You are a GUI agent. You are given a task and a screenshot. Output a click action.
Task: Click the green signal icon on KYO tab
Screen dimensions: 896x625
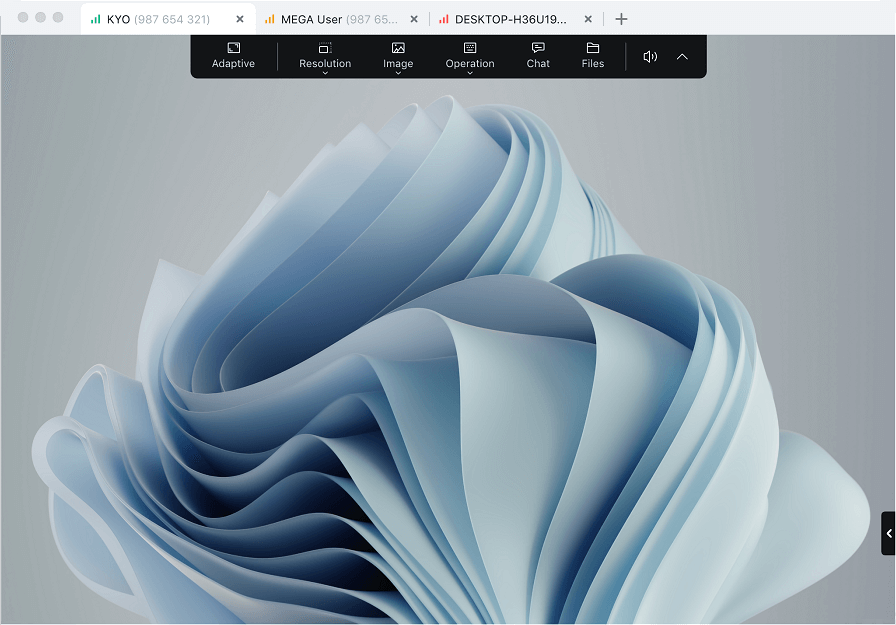click(x=95, y=19)
